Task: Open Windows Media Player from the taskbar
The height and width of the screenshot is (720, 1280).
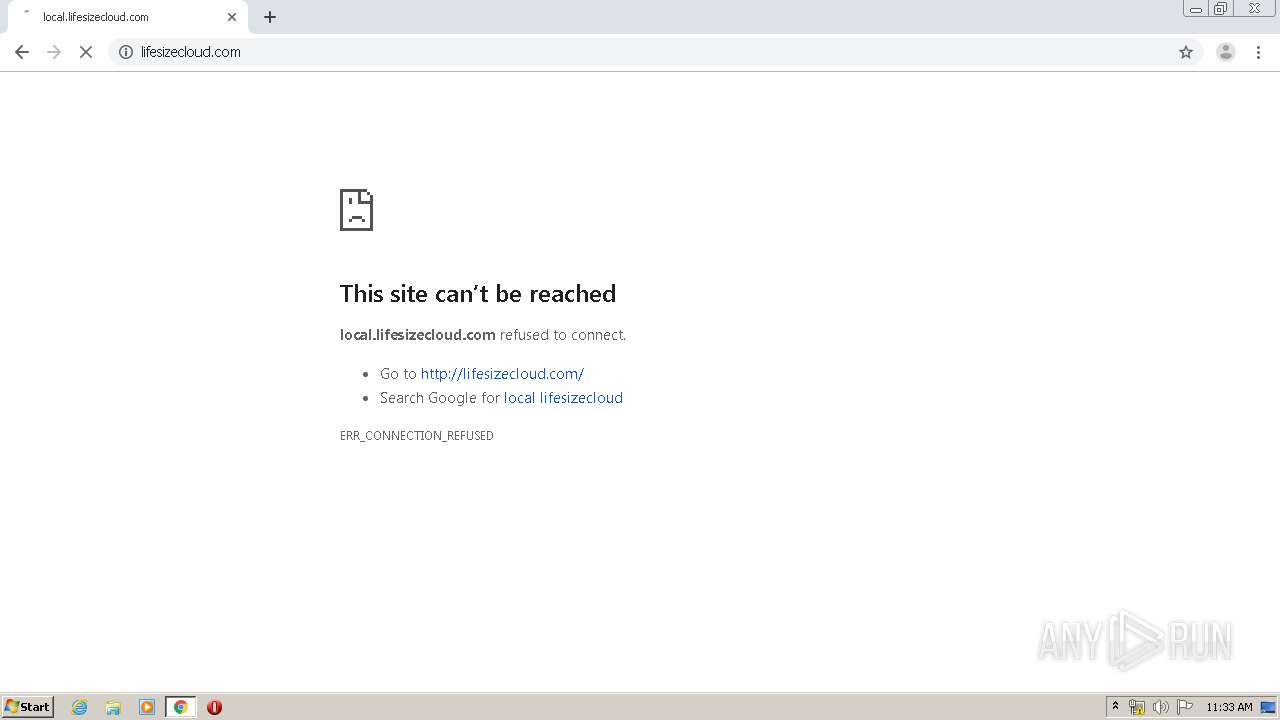Action: 147,707
